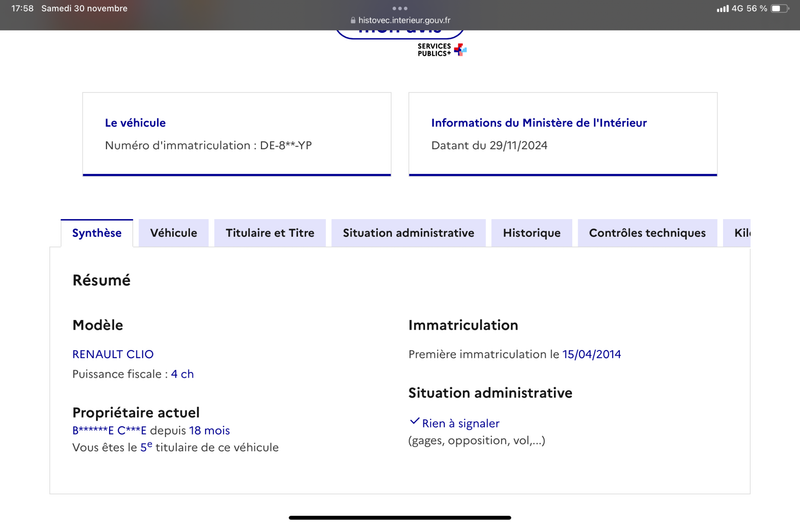This screenshot has width=800, height=525.
Task: Tap the 17:58 clock in status bar
Action: point(22,8)
